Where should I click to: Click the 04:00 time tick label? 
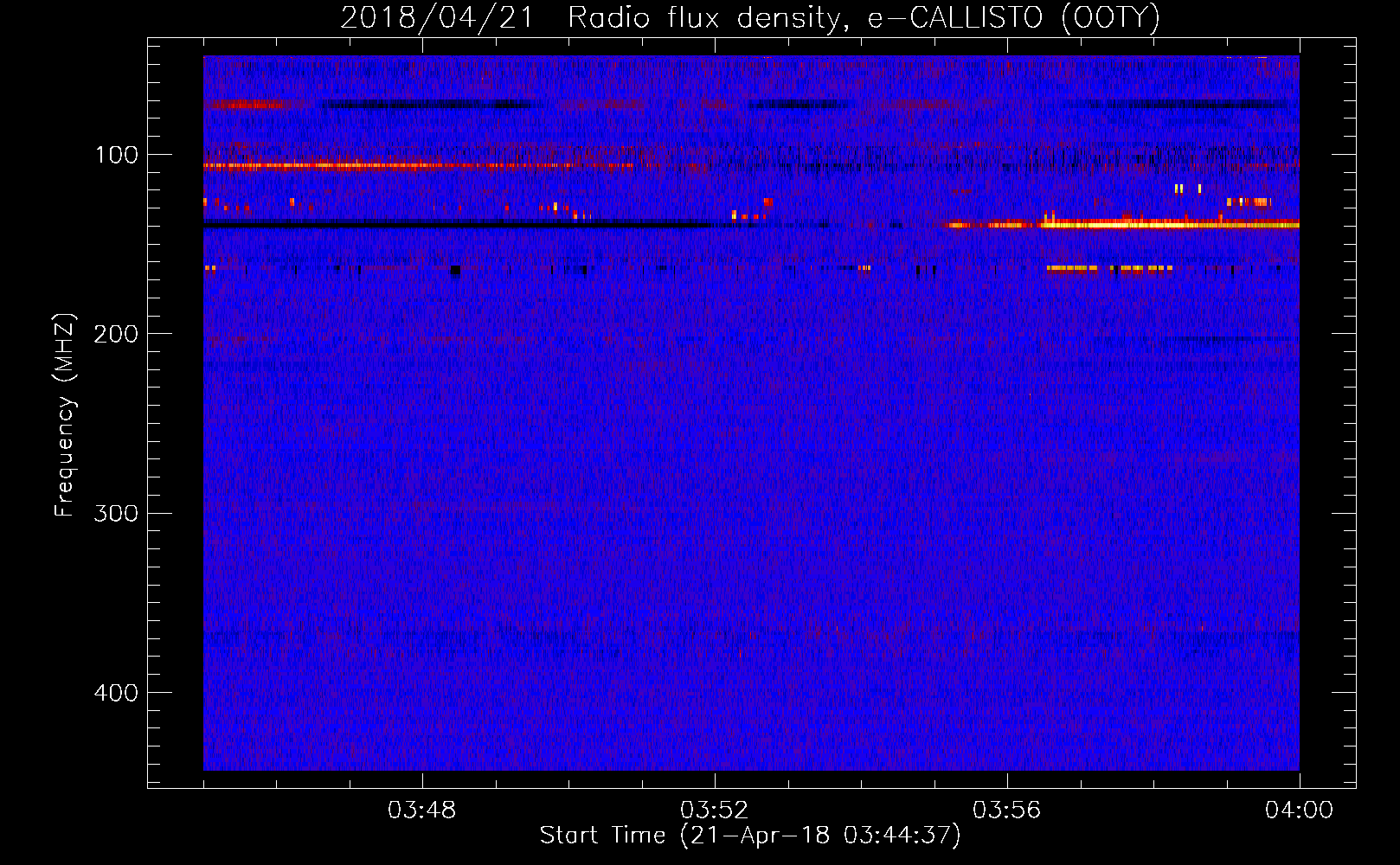coord(1299,811)
